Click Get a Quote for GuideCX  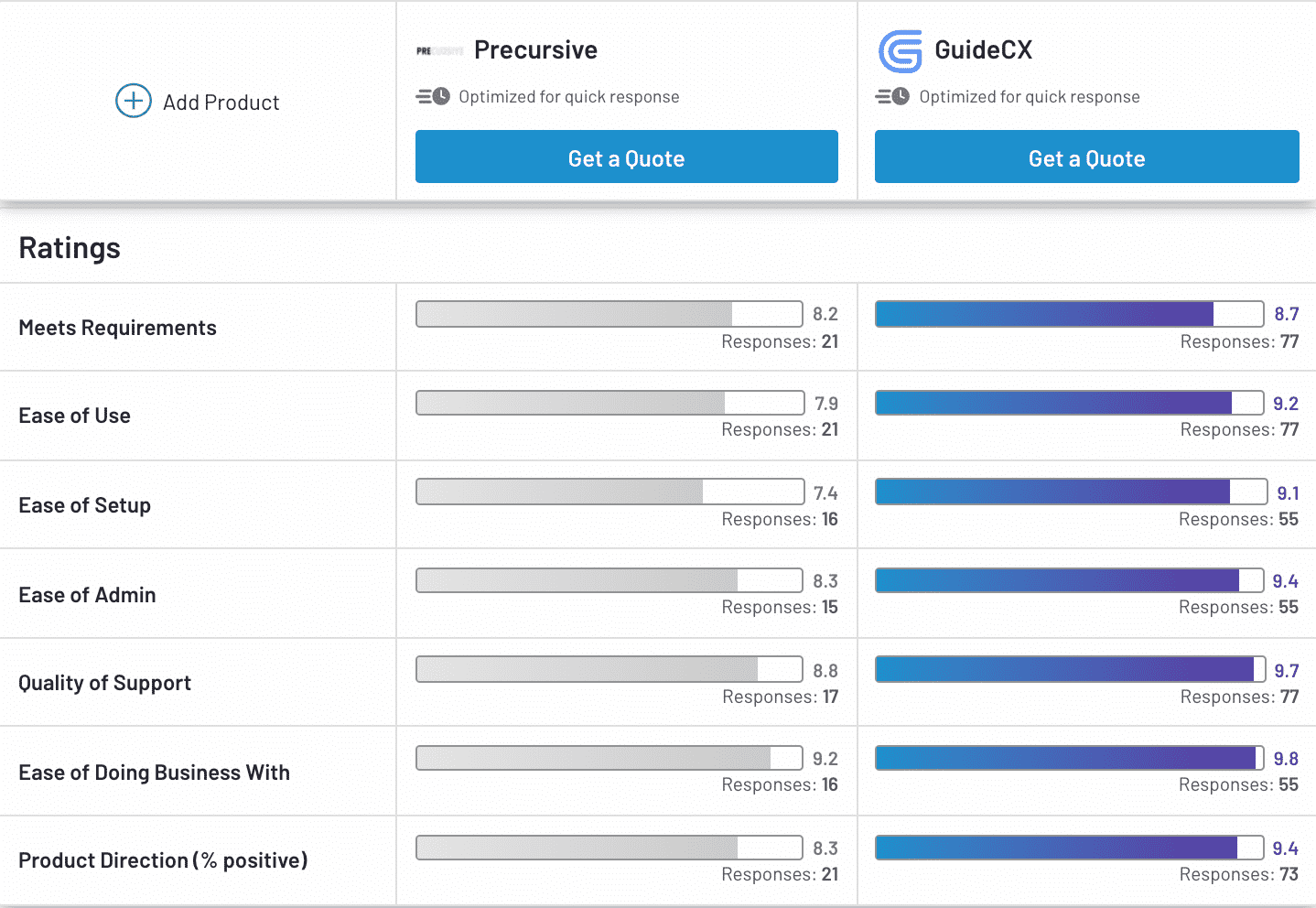click(1087, 157)
